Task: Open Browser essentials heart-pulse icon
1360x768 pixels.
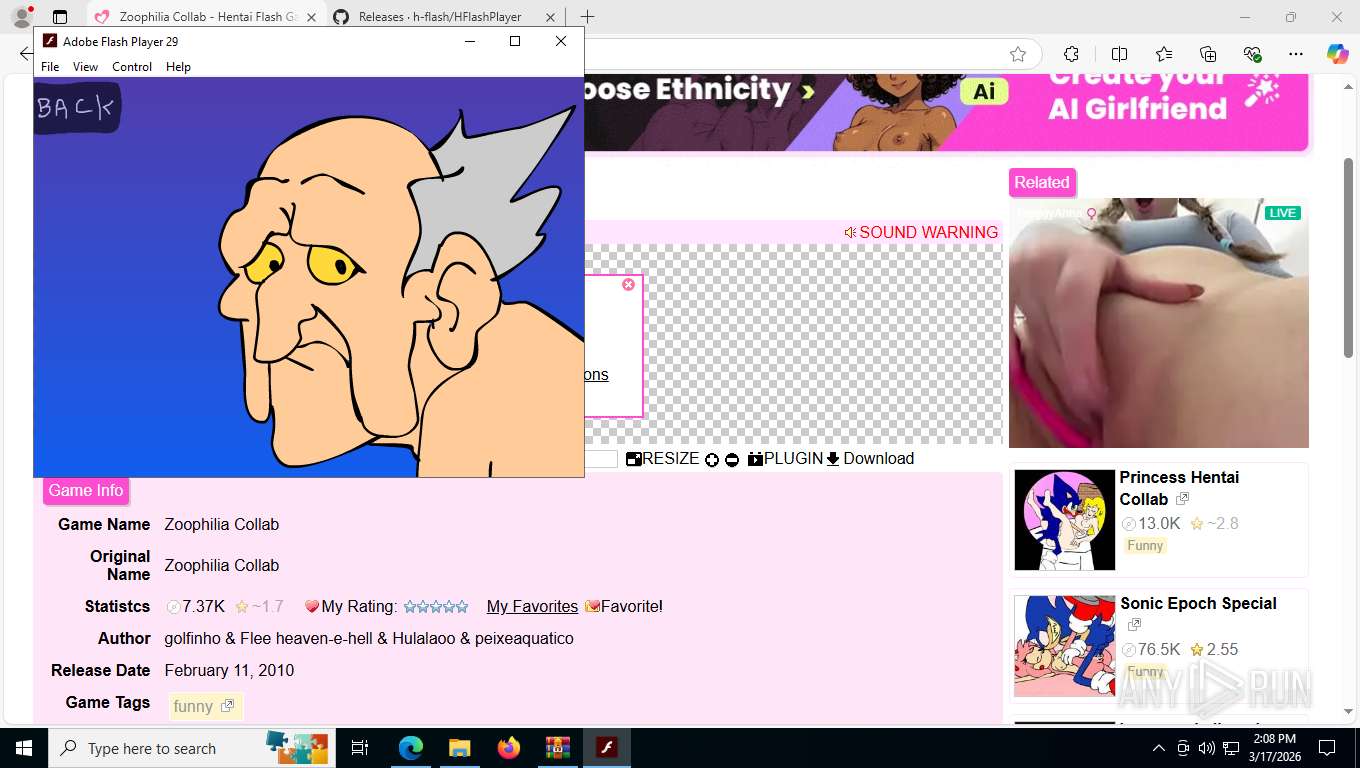Action: (1252, 54)
